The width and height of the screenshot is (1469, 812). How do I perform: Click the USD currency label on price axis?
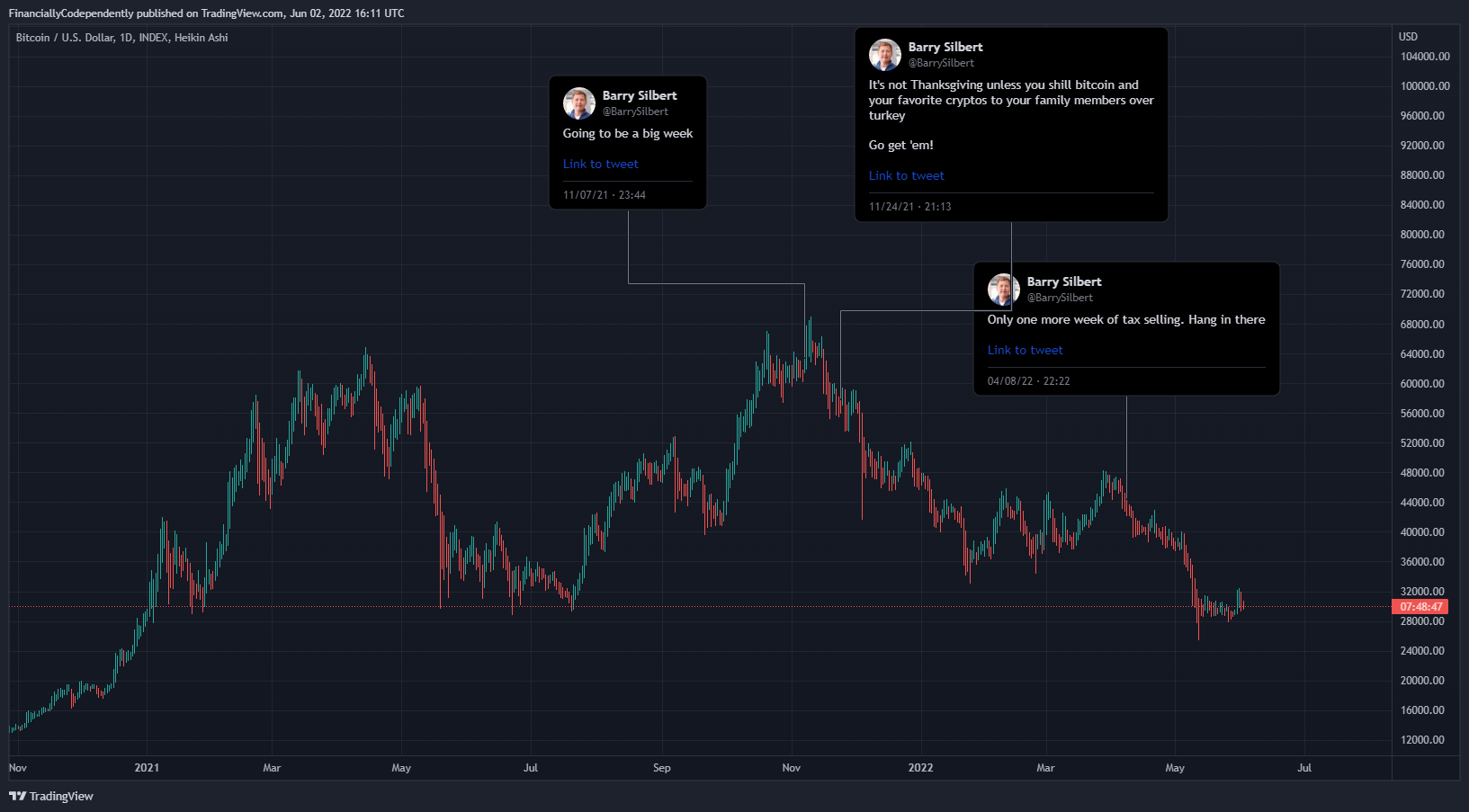pos(1408,37)
